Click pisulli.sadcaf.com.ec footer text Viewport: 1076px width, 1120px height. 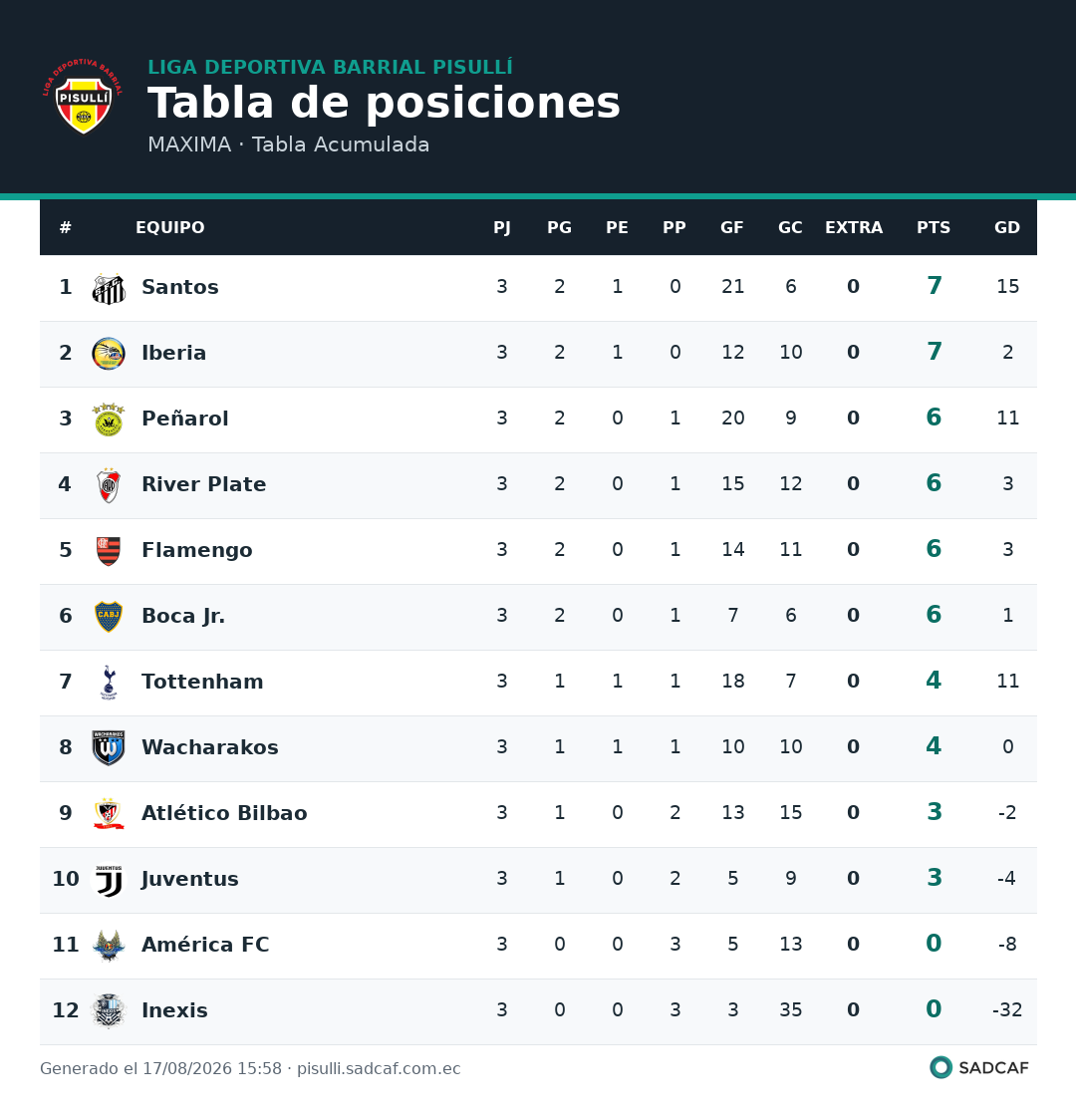(379, 1068)
